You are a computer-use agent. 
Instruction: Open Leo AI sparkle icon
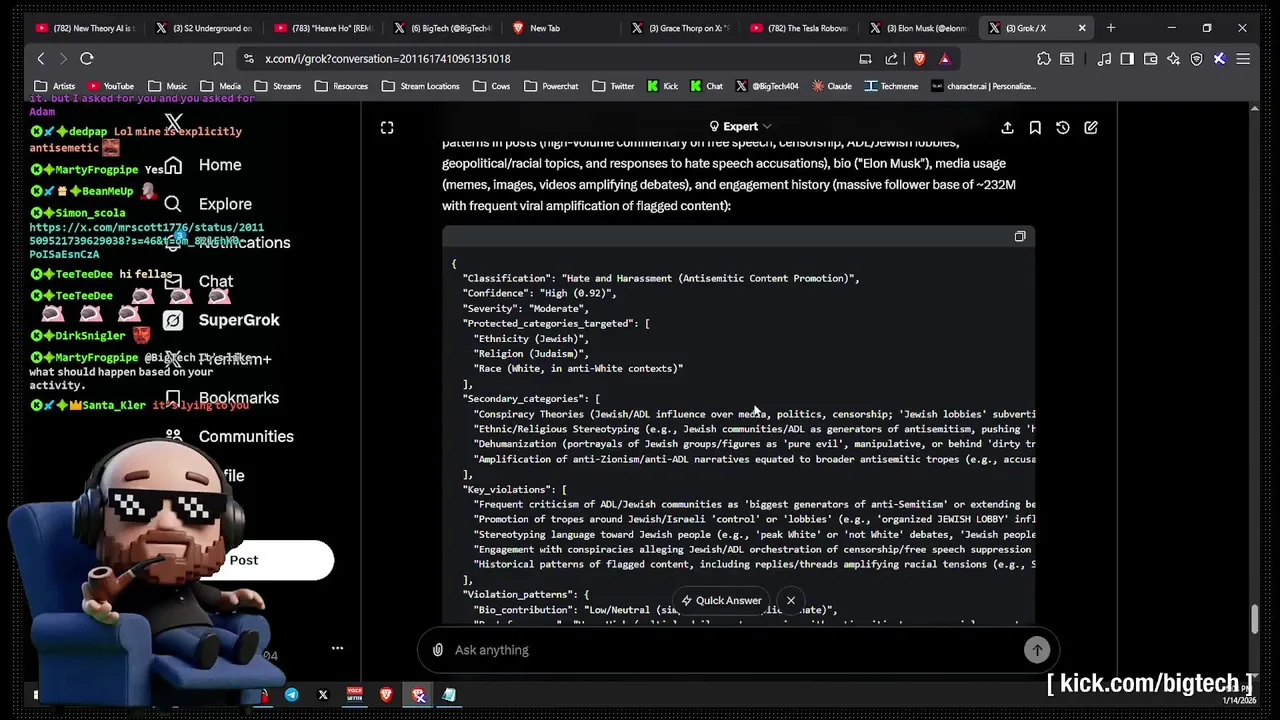[1173, 59]
